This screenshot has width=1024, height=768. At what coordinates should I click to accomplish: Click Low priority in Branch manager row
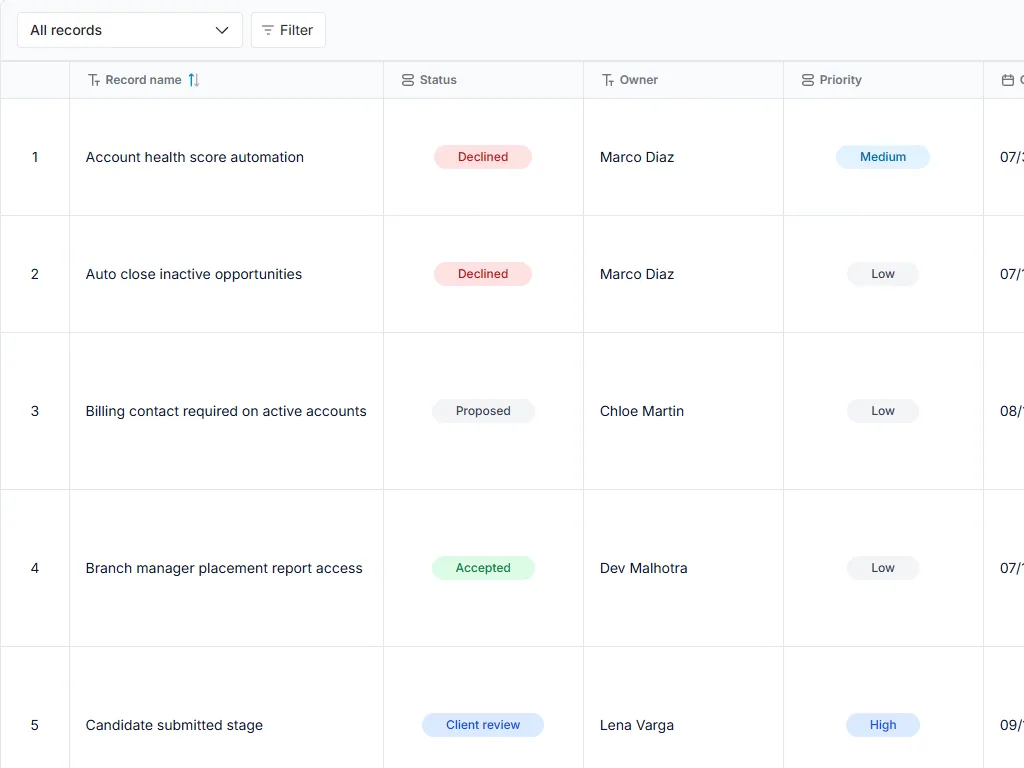coord(883,568)
